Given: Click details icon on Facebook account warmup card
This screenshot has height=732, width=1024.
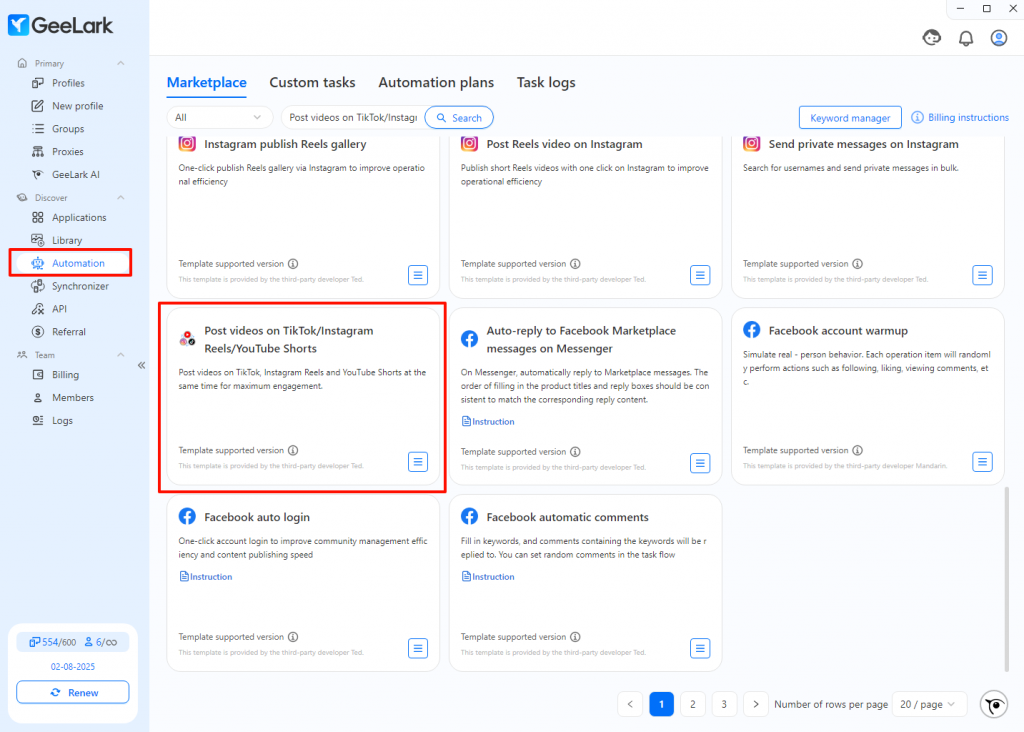Looking at the screenshot, I should click(x=982, y=462).
